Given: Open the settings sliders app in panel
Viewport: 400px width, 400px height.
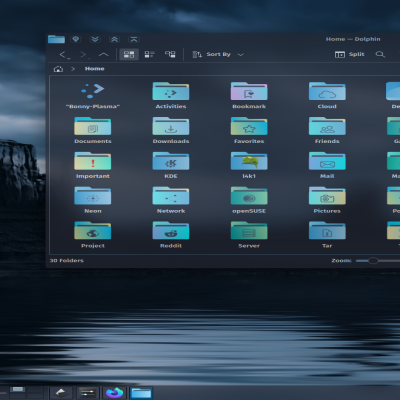Looking at the screenshot, I should coord(88,393).
